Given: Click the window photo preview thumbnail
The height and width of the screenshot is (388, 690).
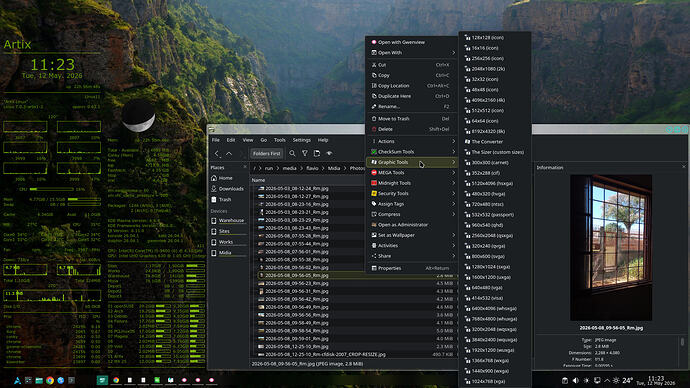Looking at the screenshot, I should [x=611, y=248].
